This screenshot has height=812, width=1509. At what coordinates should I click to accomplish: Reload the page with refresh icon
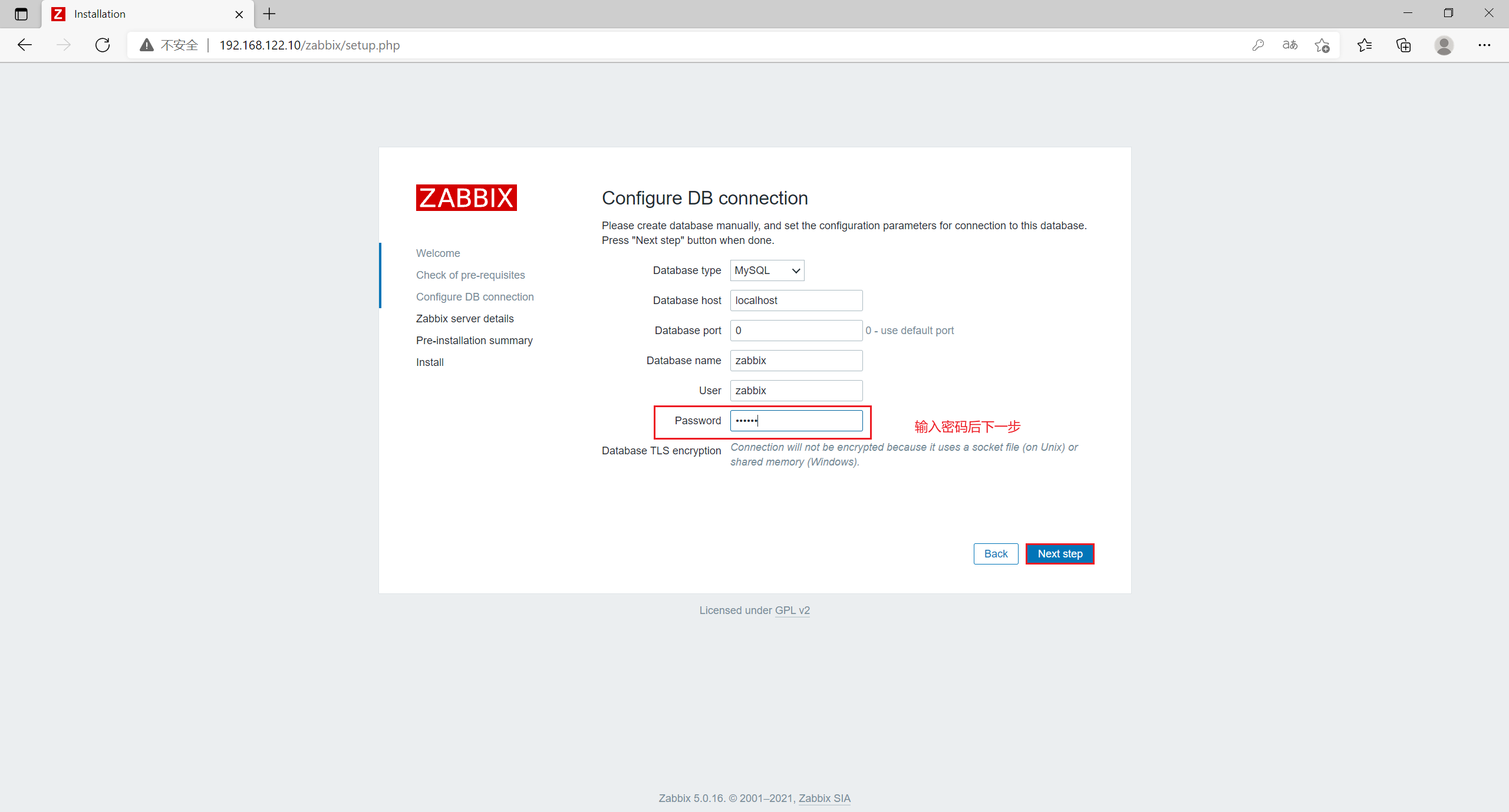coord(103,45)
